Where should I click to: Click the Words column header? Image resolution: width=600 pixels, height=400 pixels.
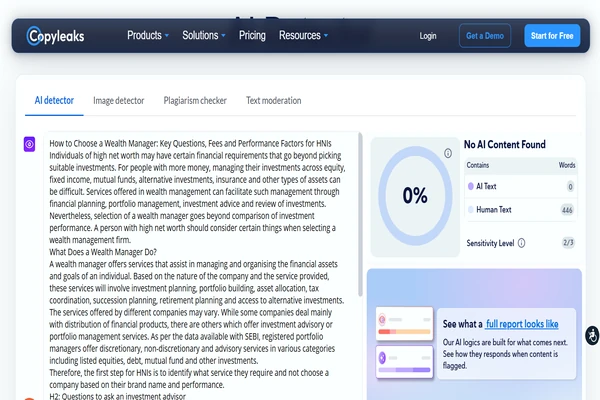pyautogui.click(x=567, y=165)
